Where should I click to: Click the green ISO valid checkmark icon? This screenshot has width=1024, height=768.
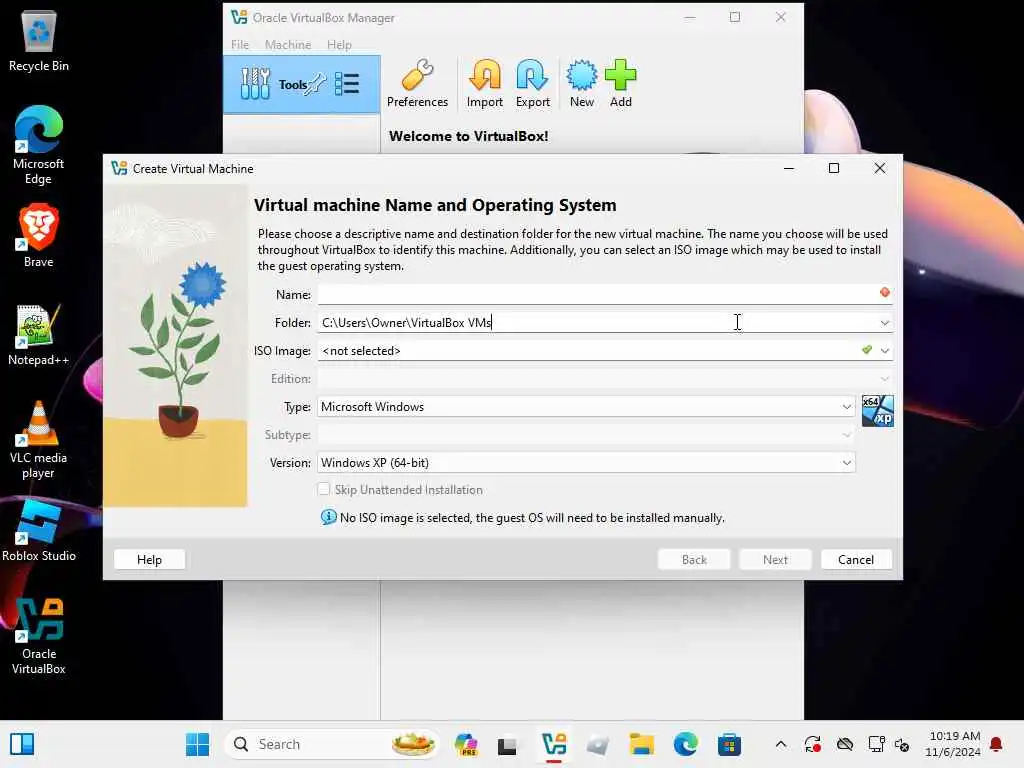point(867,350)
